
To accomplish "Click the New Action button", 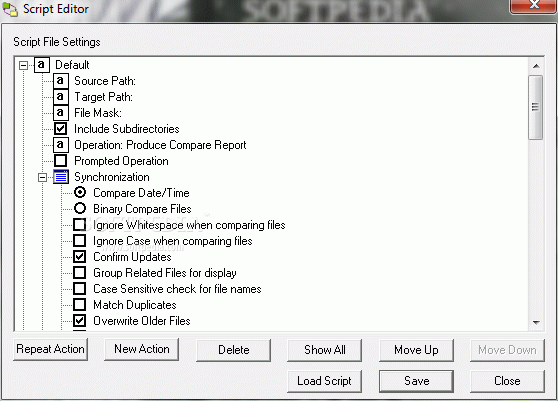I will pos(142,349).
